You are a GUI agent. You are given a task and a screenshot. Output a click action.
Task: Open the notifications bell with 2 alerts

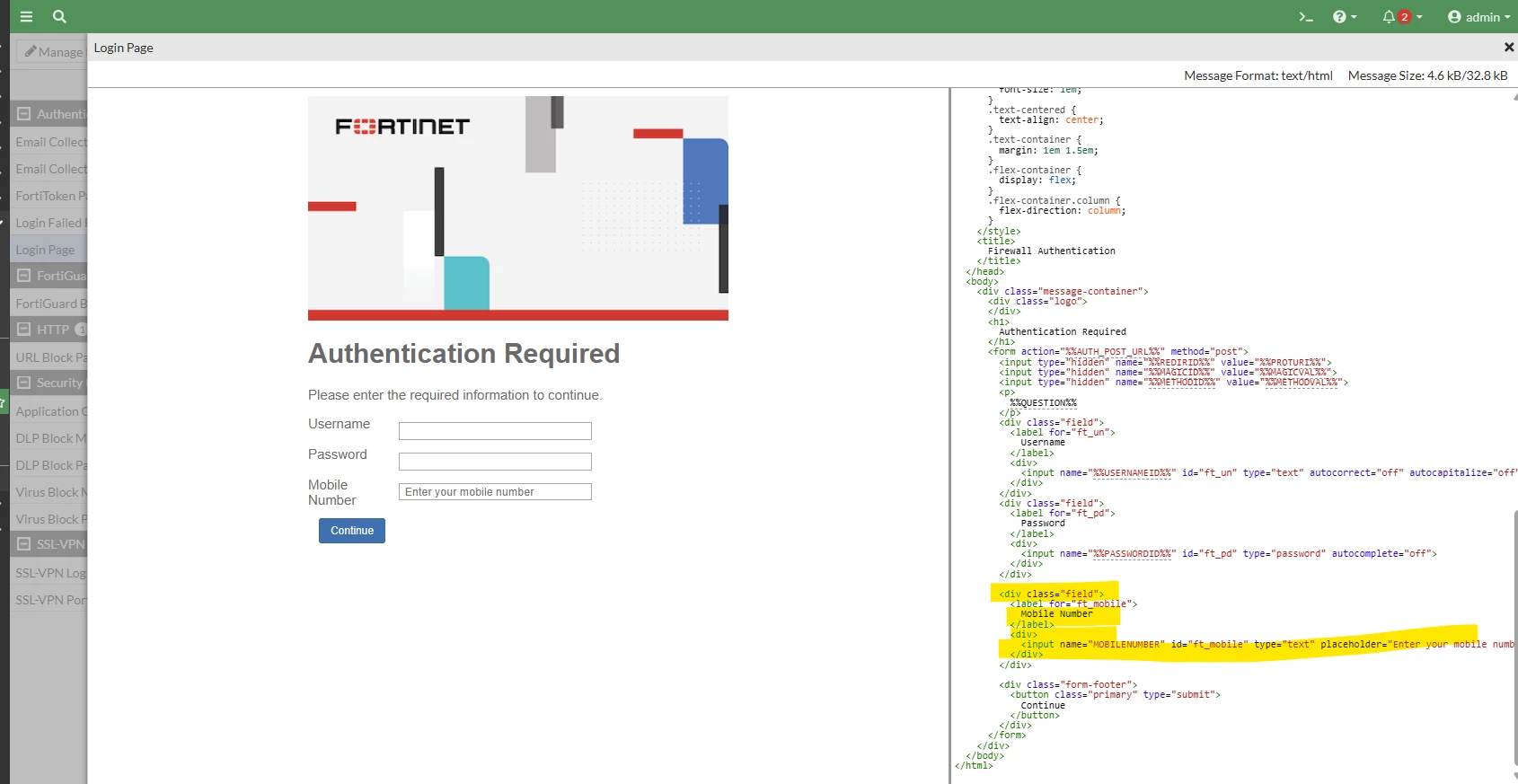pos(1402,16)
